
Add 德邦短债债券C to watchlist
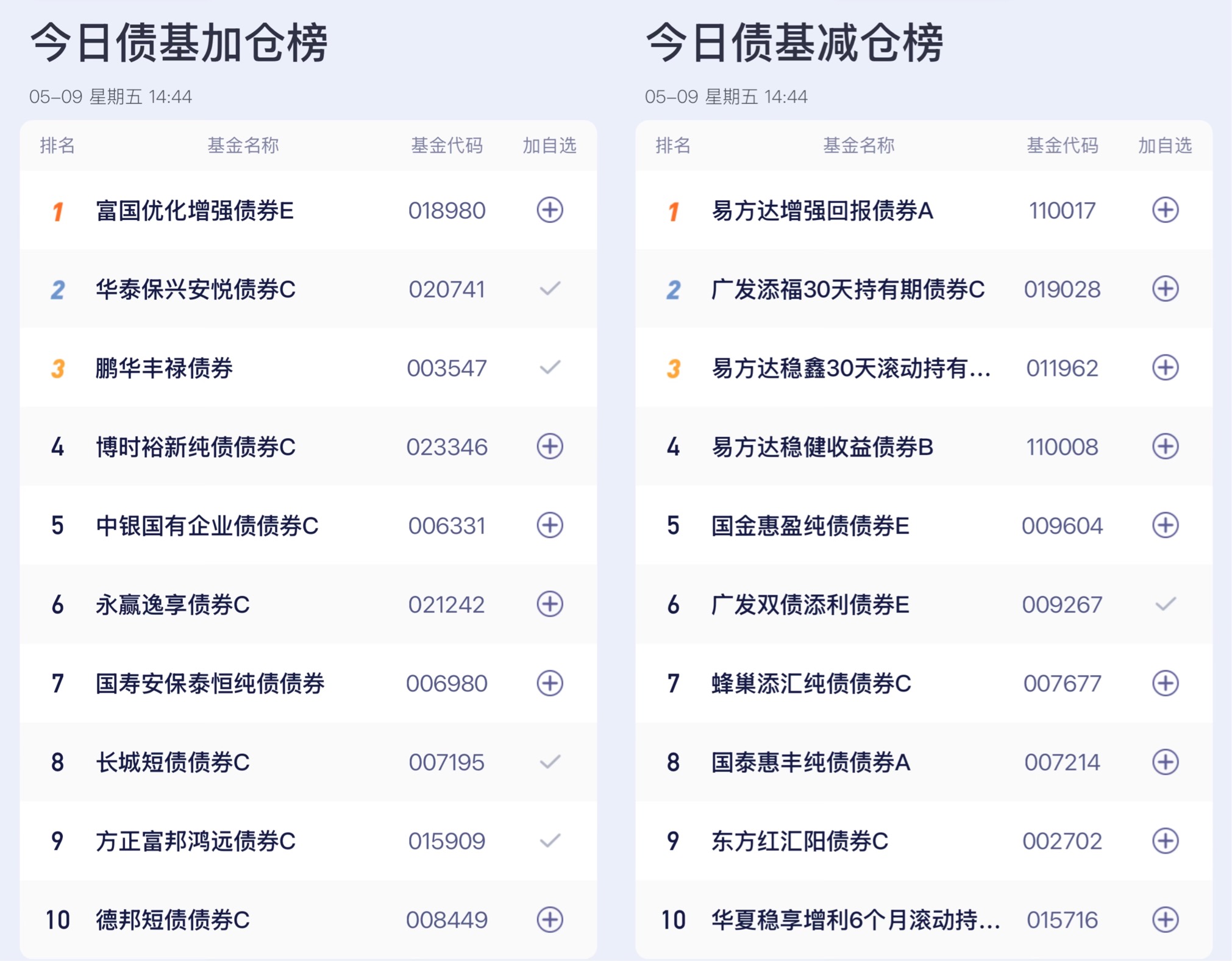pyautogui.click(x=549, y=920)
